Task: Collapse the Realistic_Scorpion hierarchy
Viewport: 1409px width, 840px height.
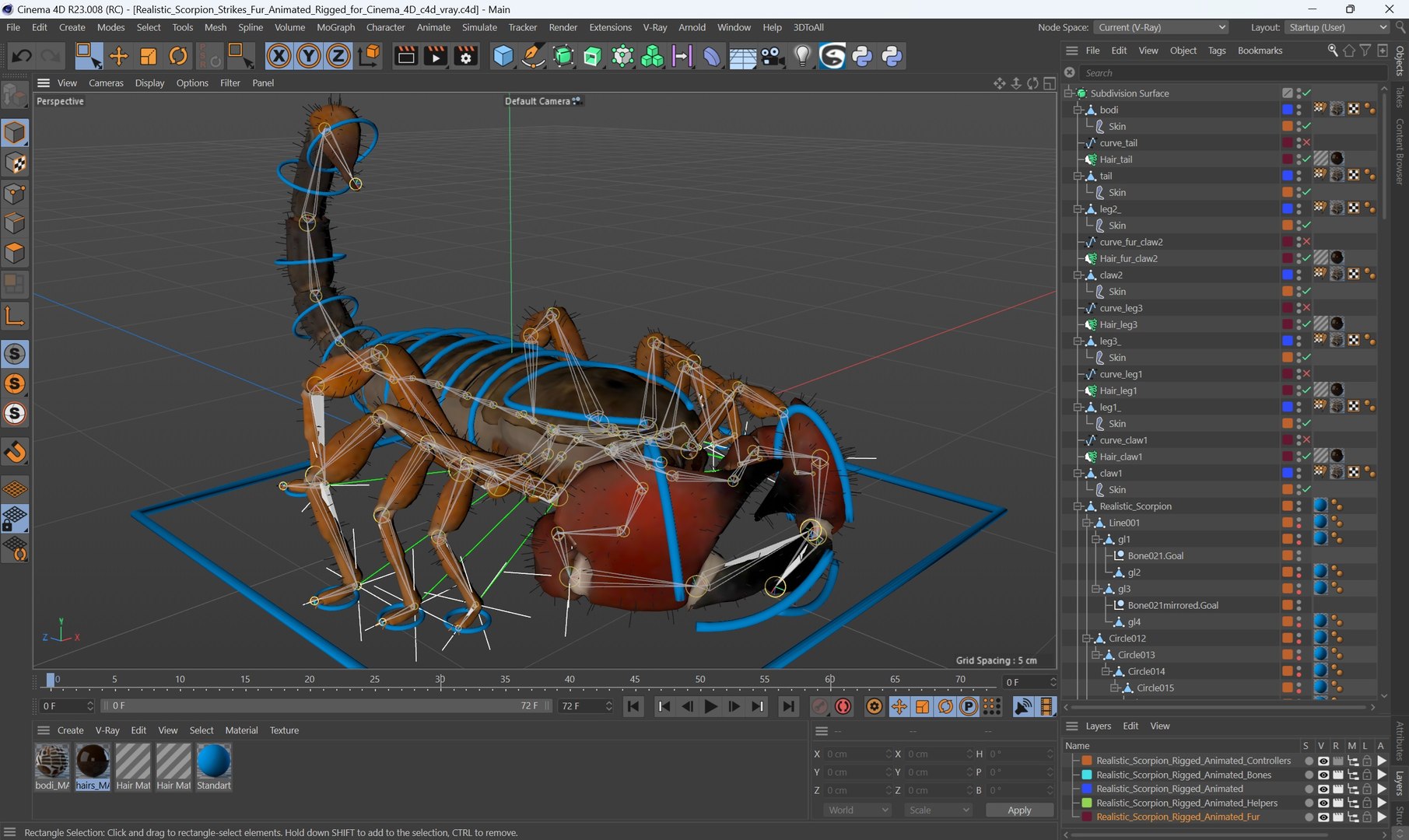Action: pyautogui.click(x=1078, y=506)
